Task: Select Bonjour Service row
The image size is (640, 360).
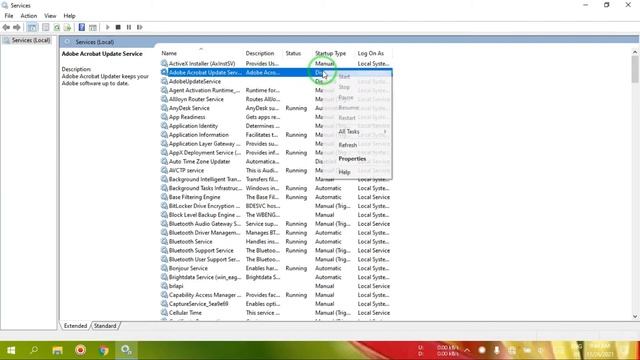Action: click(276, 269)
